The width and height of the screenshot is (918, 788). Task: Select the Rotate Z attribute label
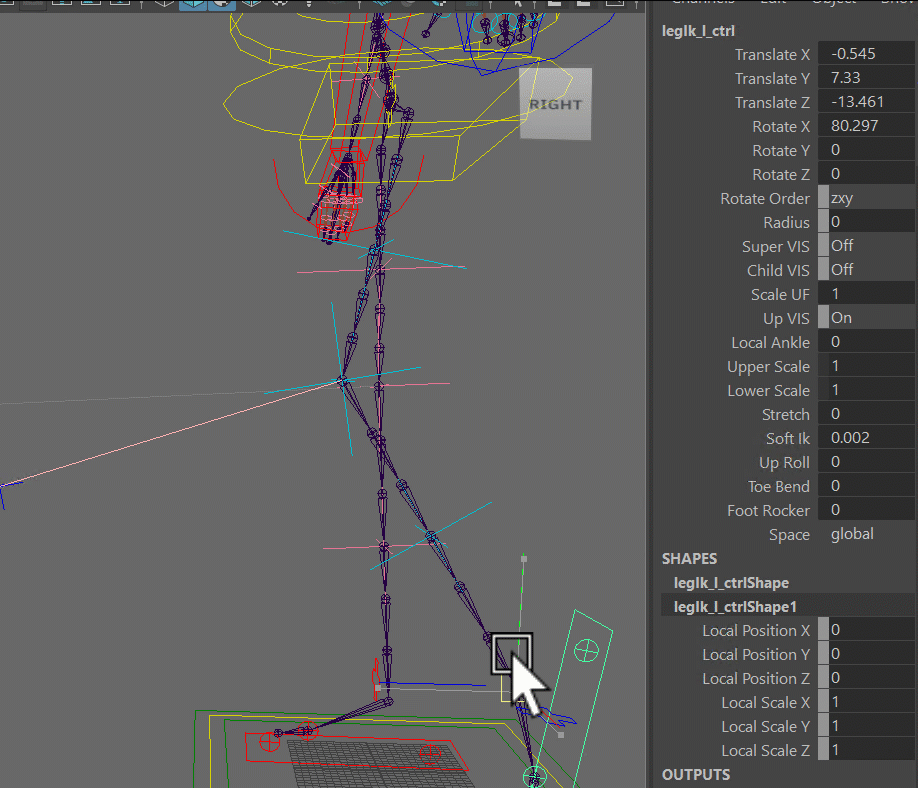[781, 174]
